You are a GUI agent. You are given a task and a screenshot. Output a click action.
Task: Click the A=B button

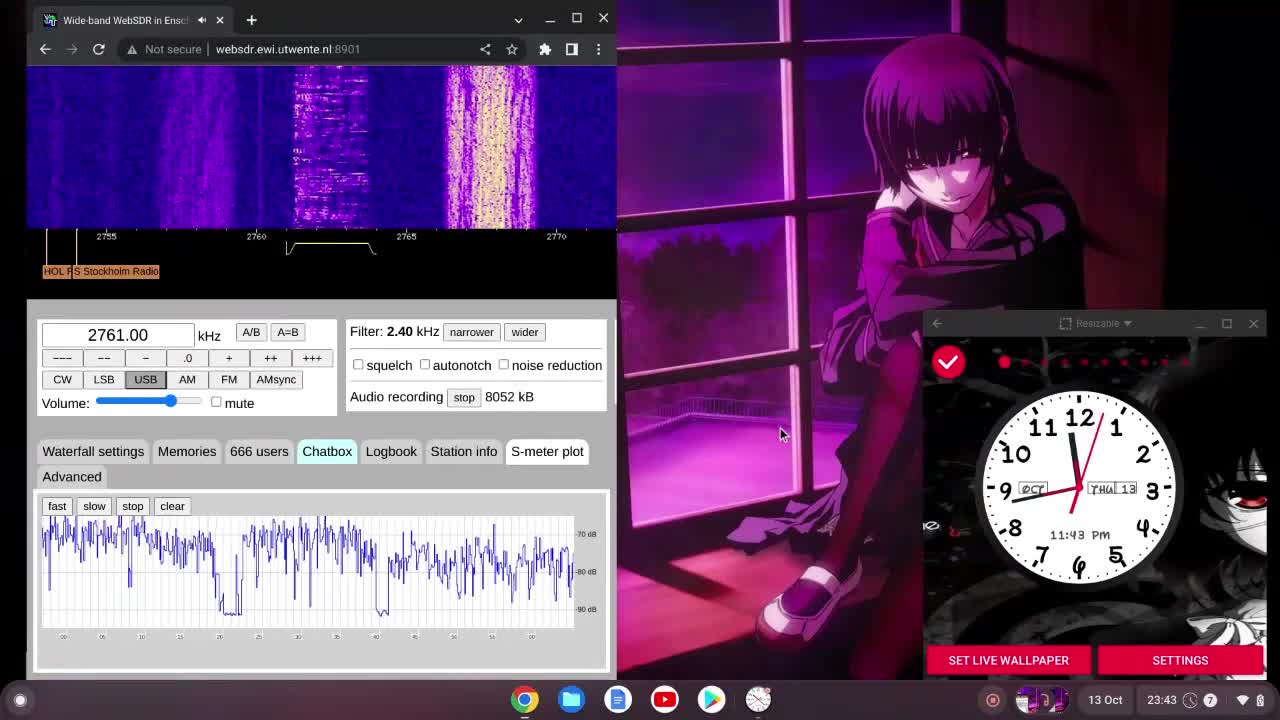click(x=288, y=332)
